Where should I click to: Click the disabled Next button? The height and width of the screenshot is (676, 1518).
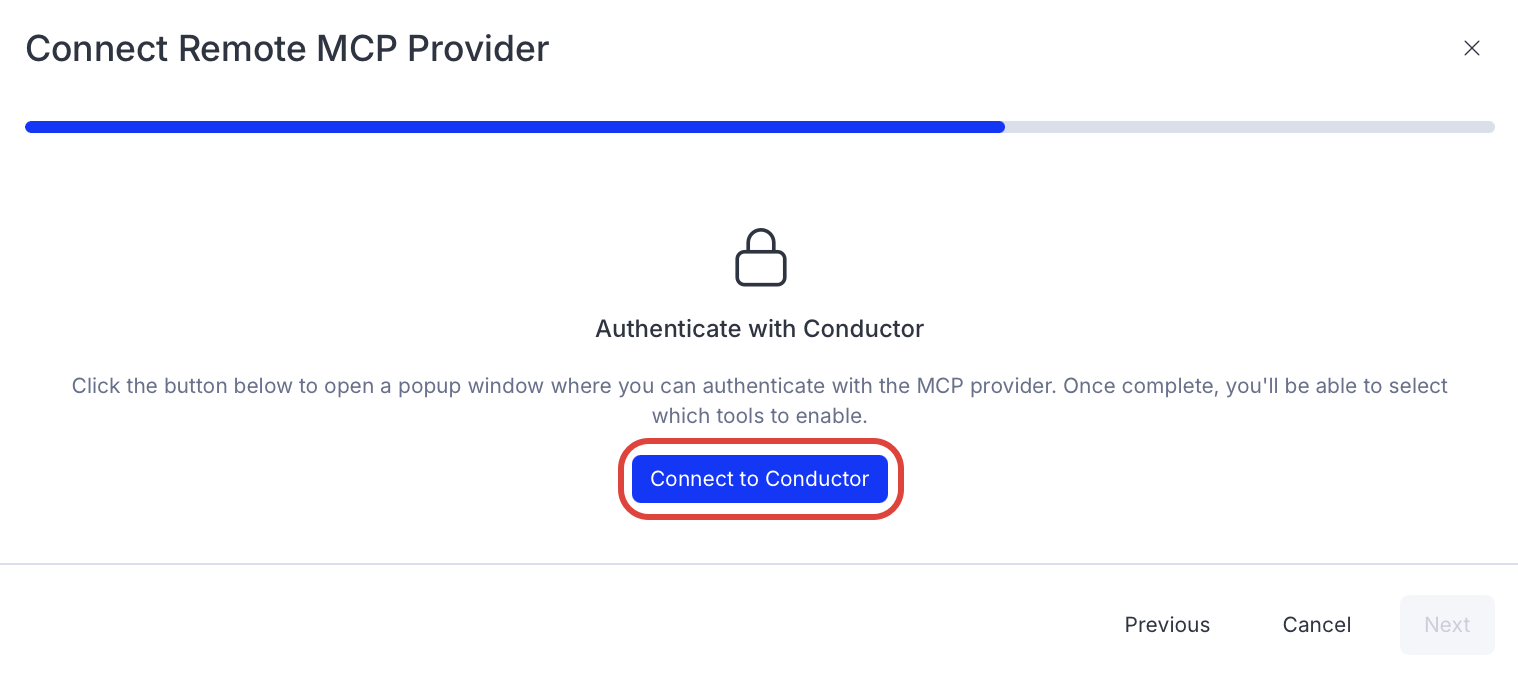pyautogui.click(x=1446, y=625)
